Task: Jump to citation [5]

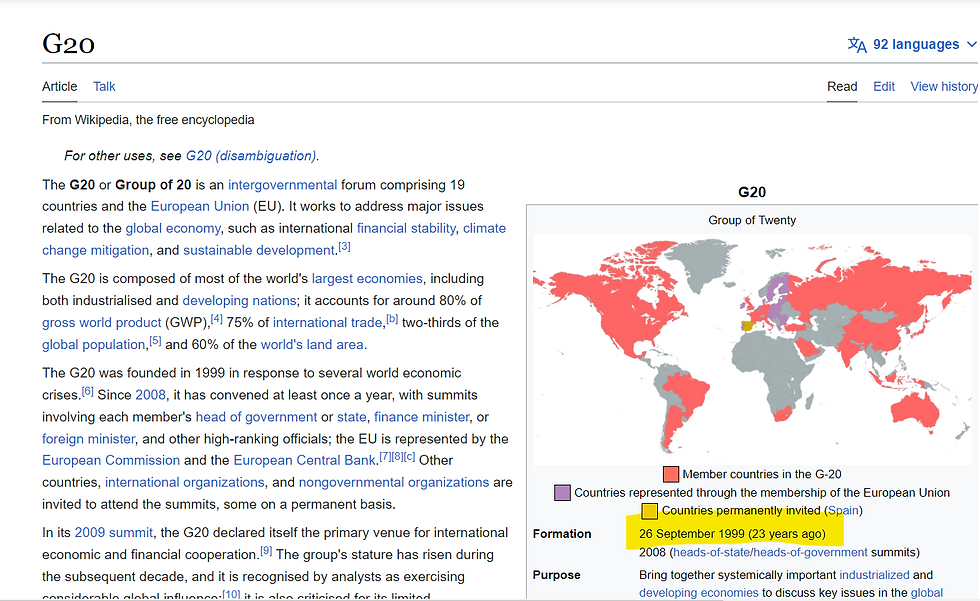Action: pos(155,340)
